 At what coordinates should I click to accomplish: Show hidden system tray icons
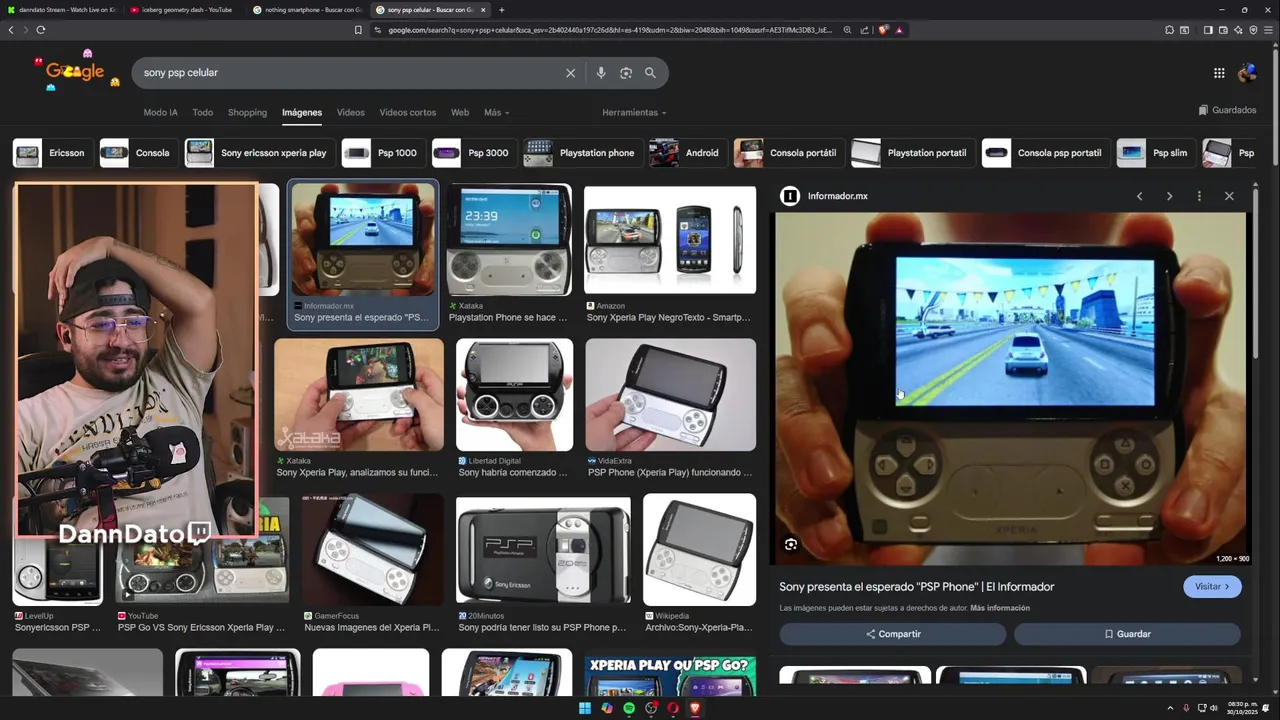(1170, 708)
